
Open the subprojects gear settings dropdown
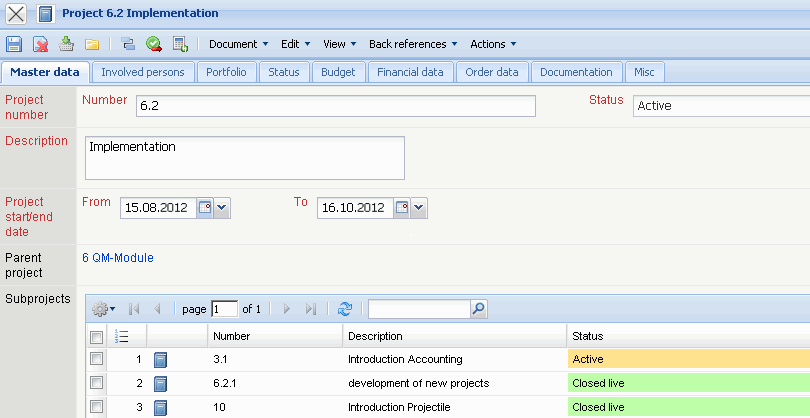click(x=103, y=309)
